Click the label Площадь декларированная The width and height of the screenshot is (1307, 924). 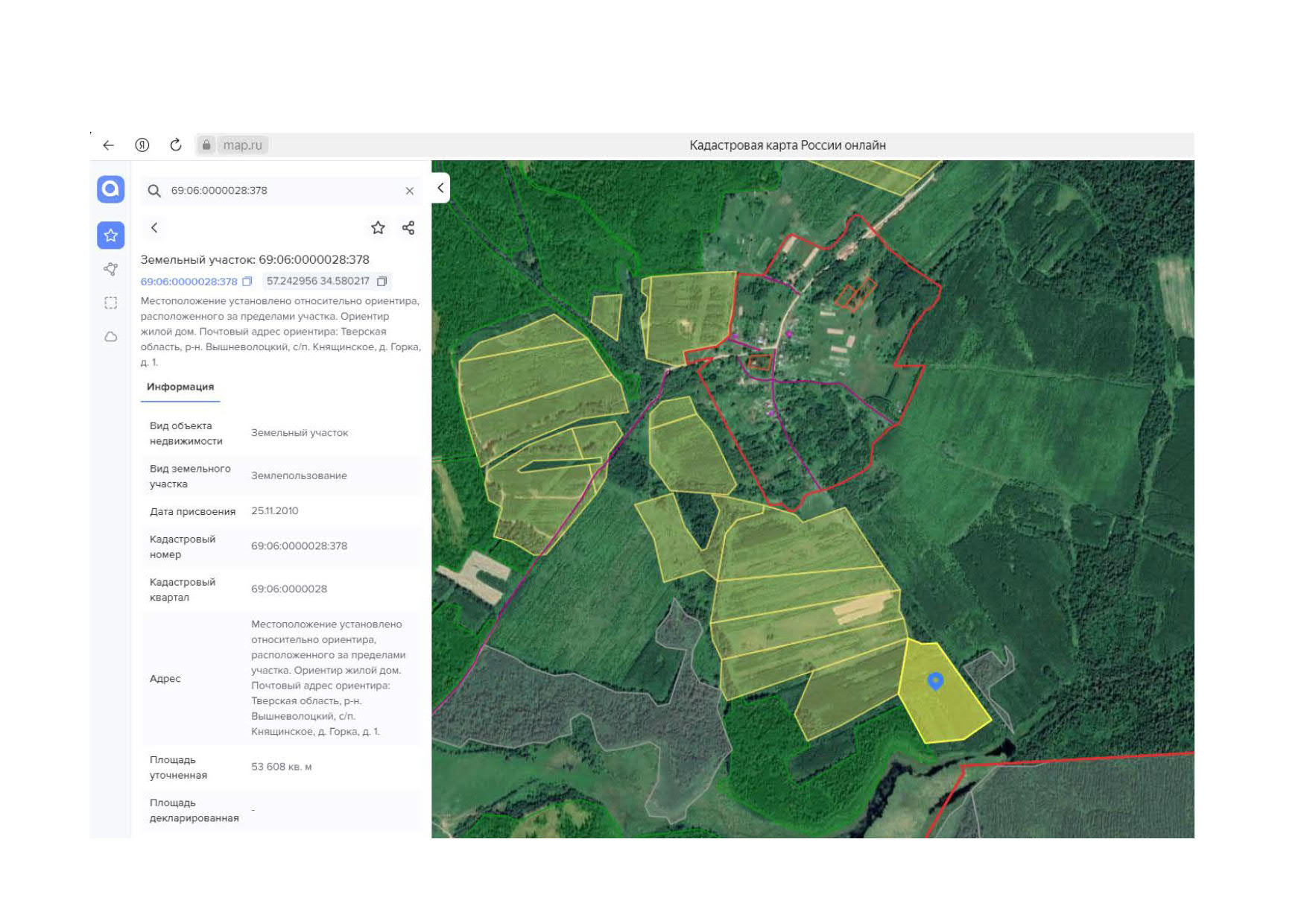pyautogui.click(x=194, y=810)
